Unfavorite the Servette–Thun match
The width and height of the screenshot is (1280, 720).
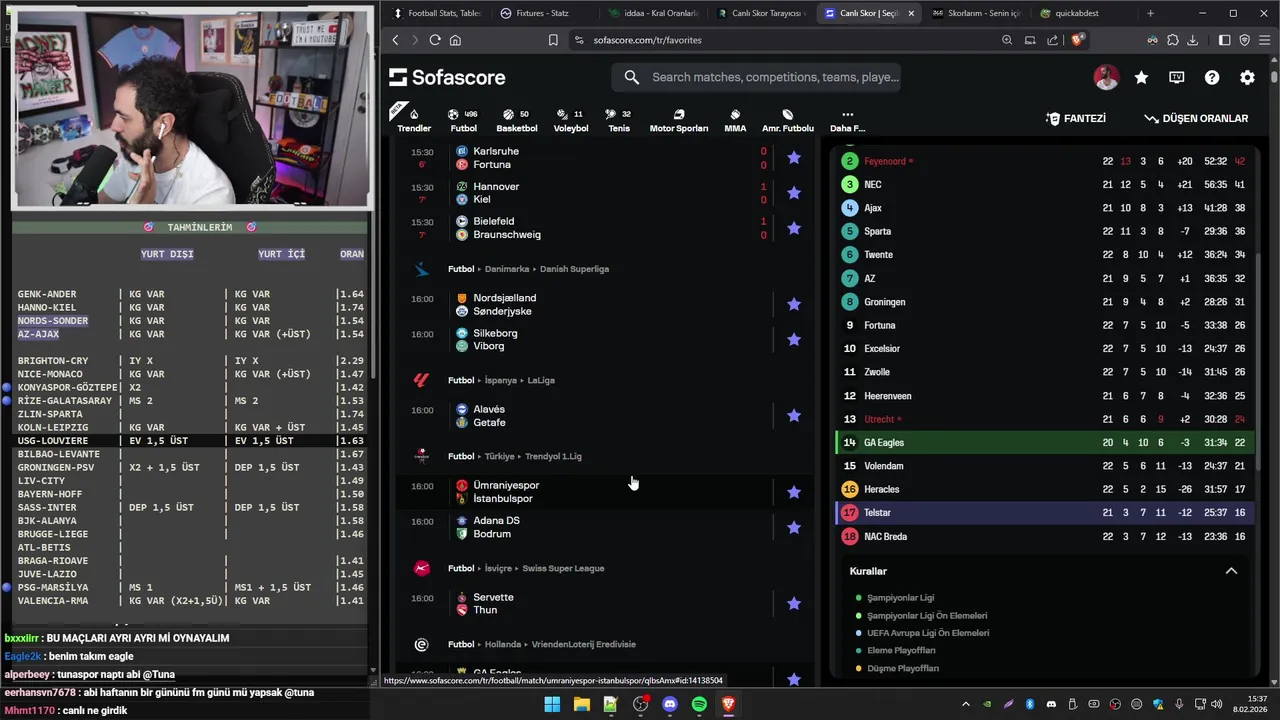794,604
